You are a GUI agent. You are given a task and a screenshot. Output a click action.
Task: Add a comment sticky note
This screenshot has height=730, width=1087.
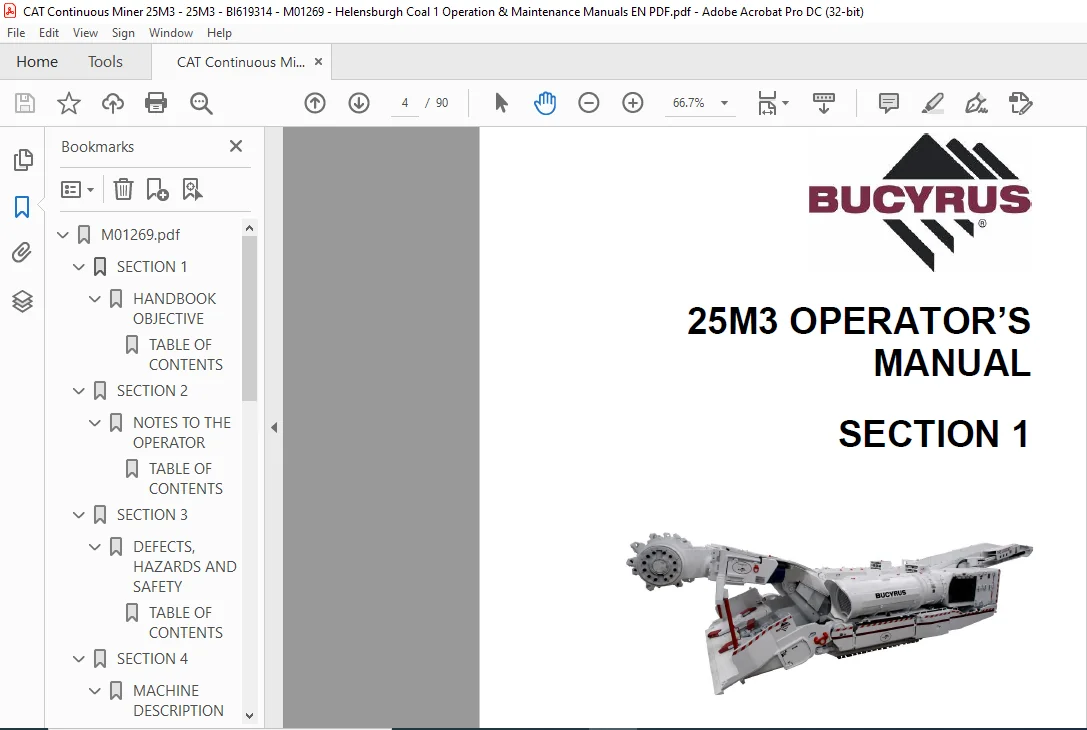pyautogui.click(x=889, y=103)
